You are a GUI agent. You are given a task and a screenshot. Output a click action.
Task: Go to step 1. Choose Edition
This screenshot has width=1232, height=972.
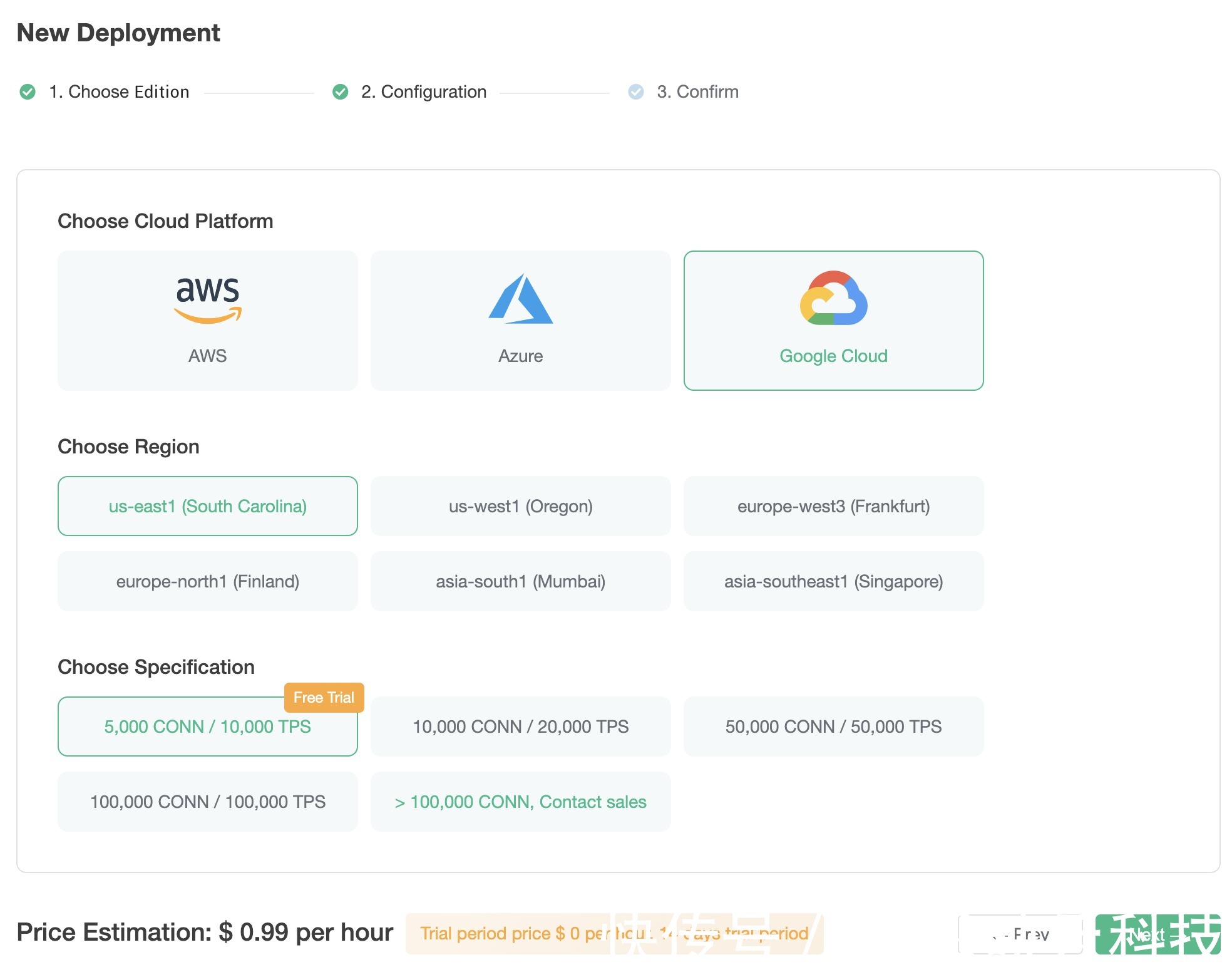point(119,92)
